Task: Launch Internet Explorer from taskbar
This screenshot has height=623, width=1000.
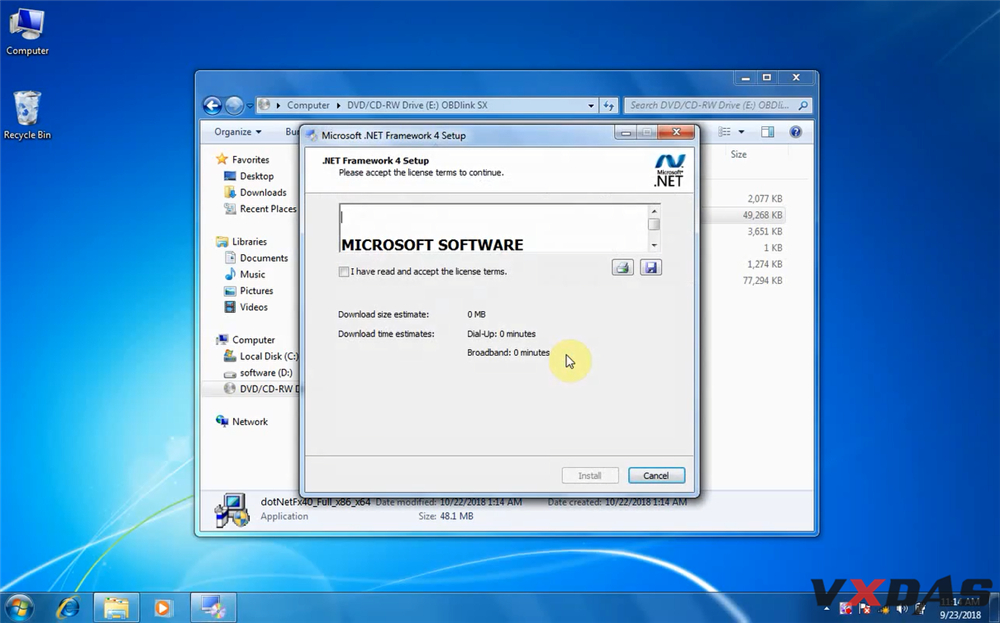Action: point(68,608)
